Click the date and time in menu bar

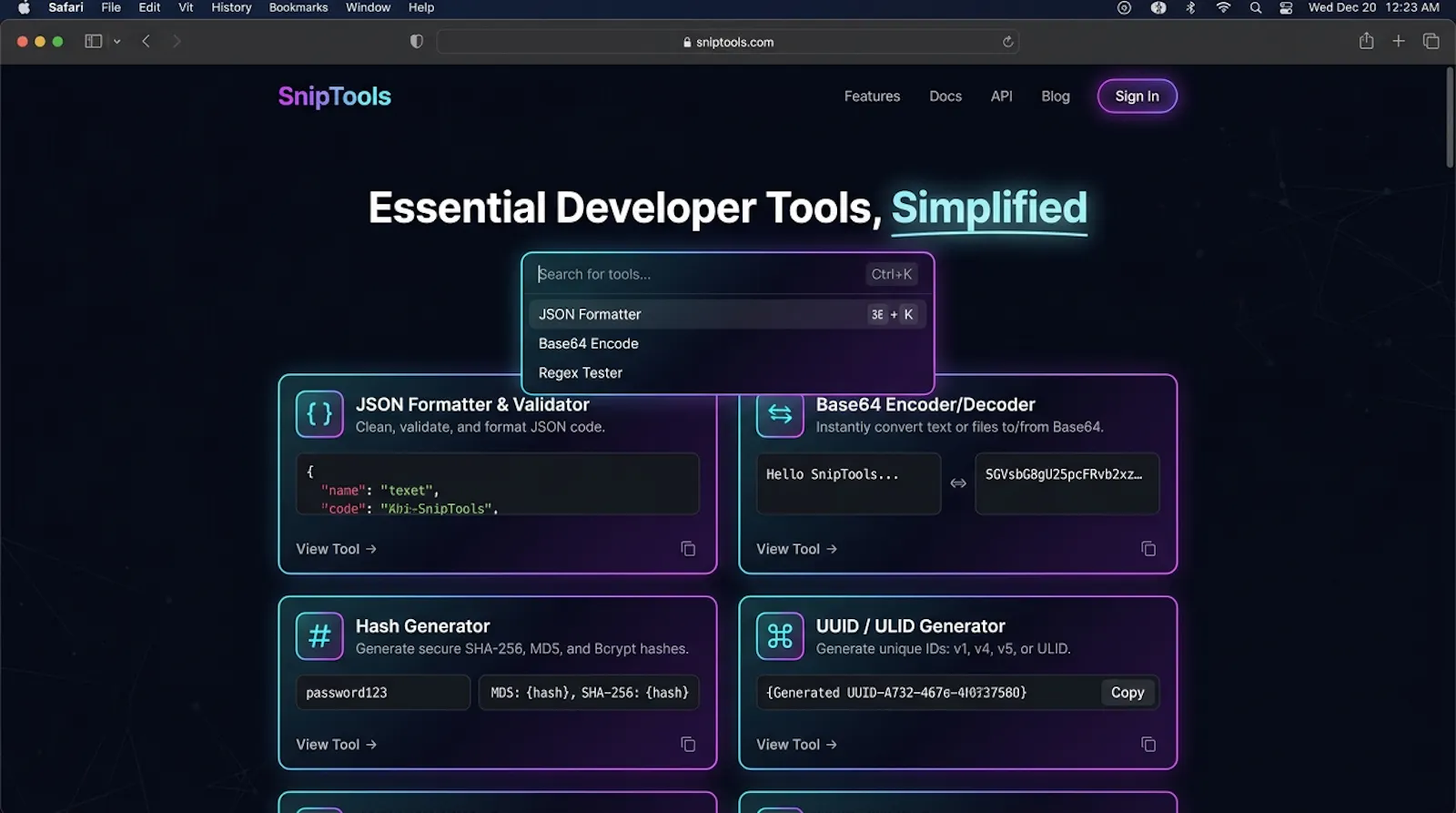1374,7
